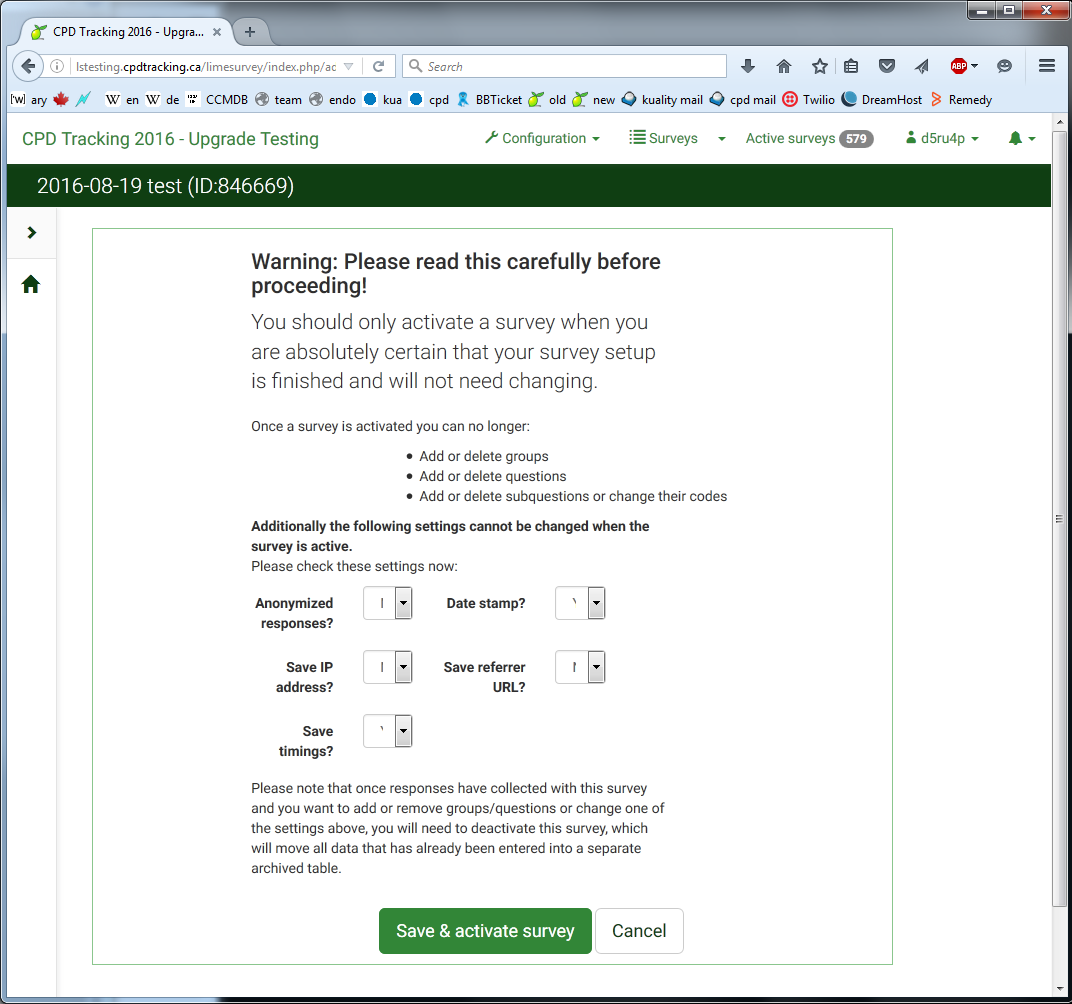The height and width of the screenshot is (1004, 1072).
Task: Go back with the browser back arrow
Action: tap(28, 66)
